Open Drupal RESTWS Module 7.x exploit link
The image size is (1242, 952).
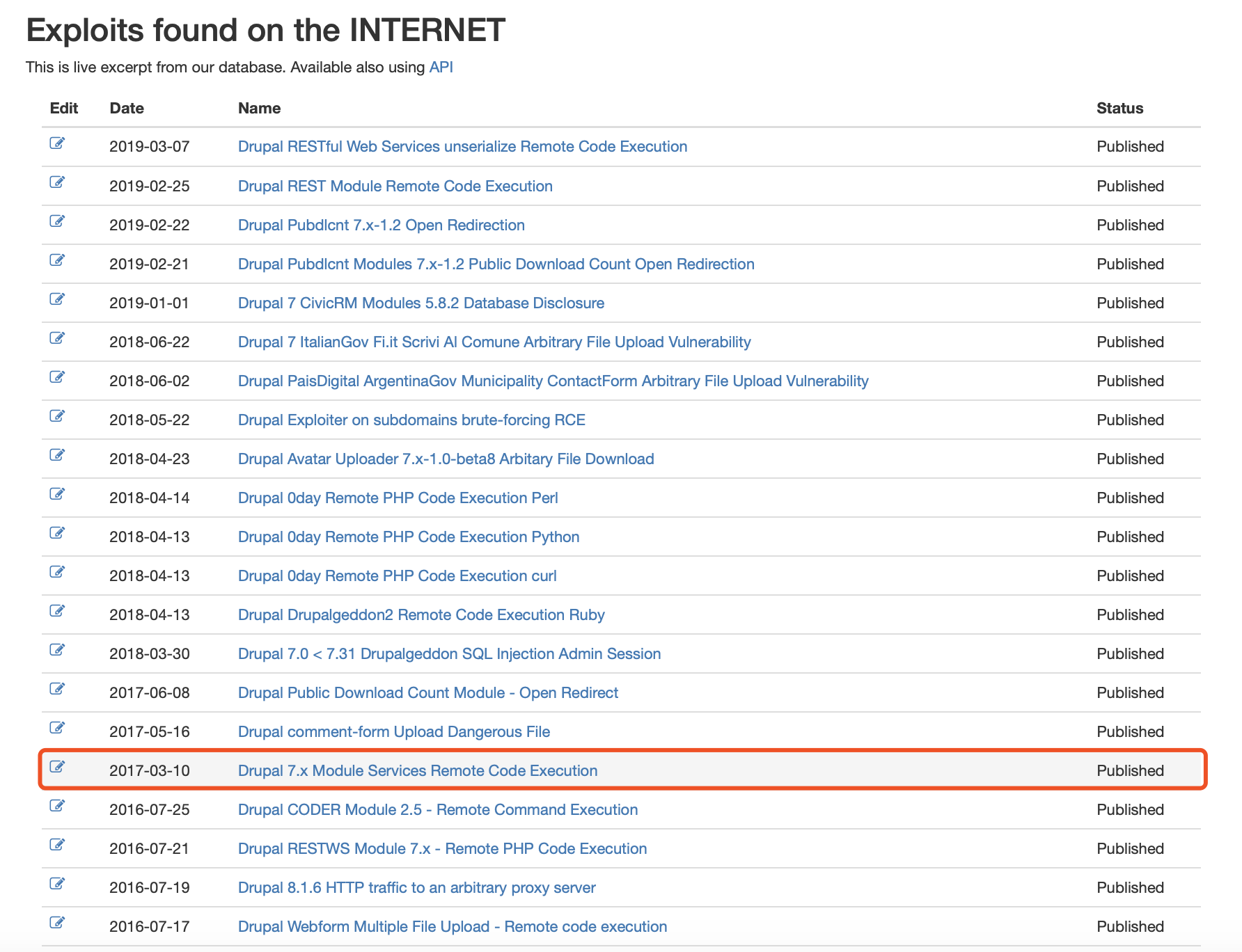pos(442,849)
